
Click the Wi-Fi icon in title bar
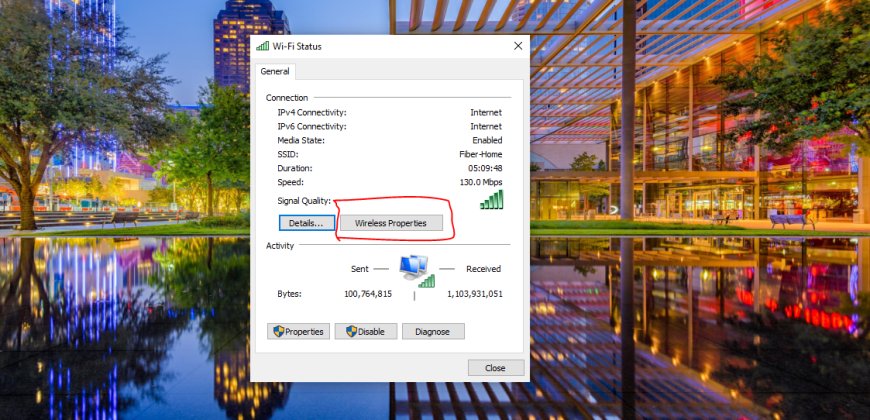[262, 46]
